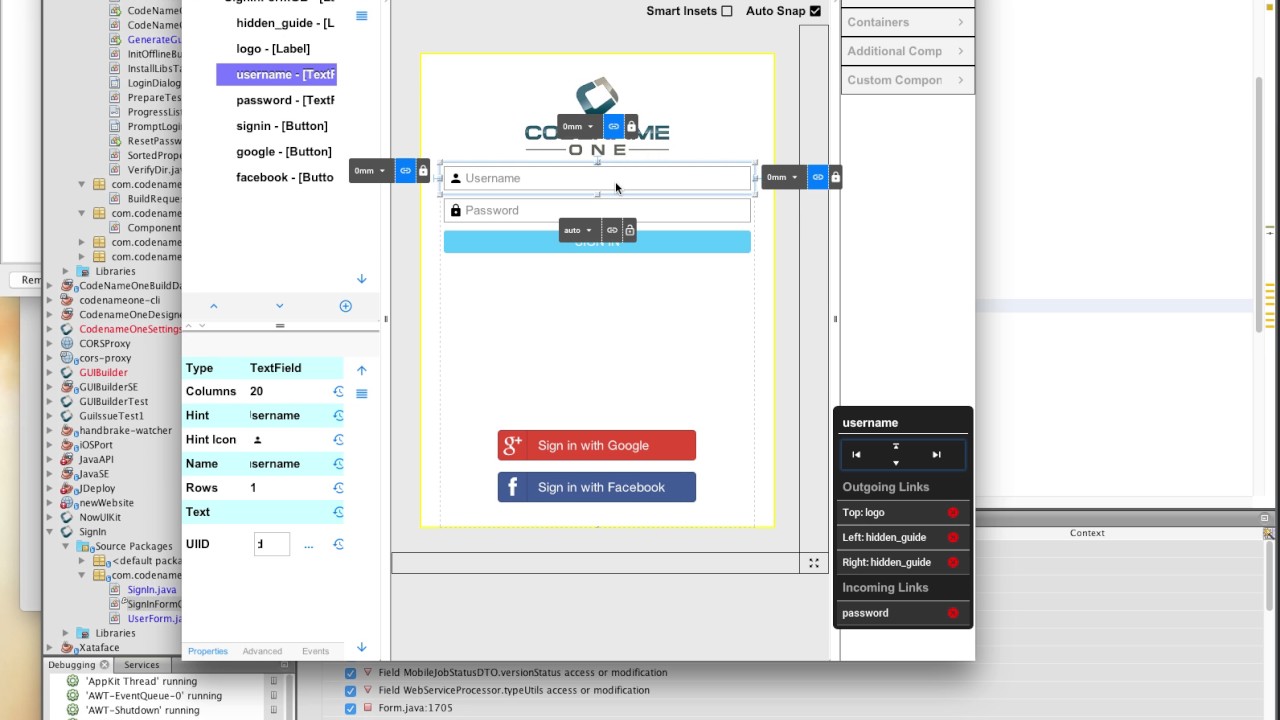Click the circled plus add component icon
This screenshot has height=720, width=1280.
(x=345, y=306)
